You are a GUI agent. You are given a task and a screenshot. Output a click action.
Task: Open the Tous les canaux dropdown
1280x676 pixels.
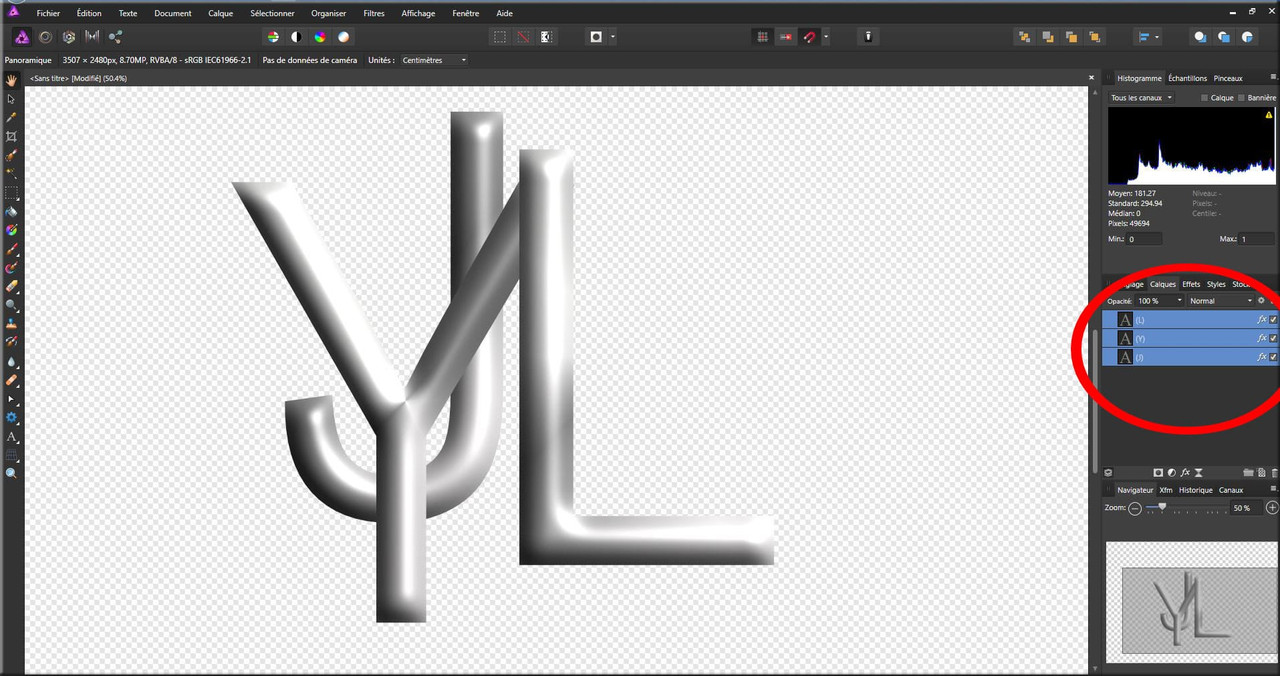pos(1142,98)
